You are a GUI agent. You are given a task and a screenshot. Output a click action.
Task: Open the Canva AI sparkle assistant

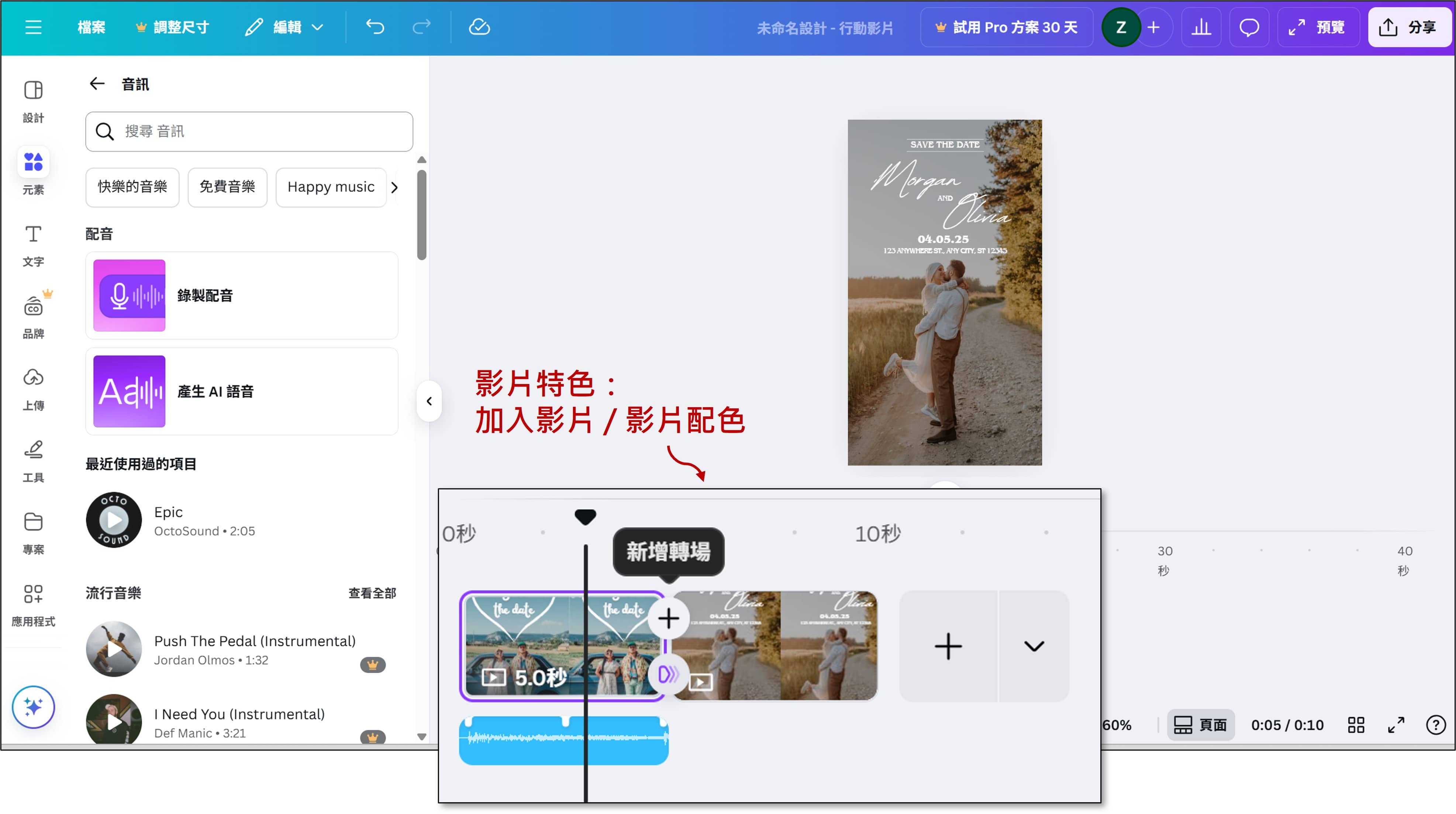pyautogui.click(x=33, y=707)
